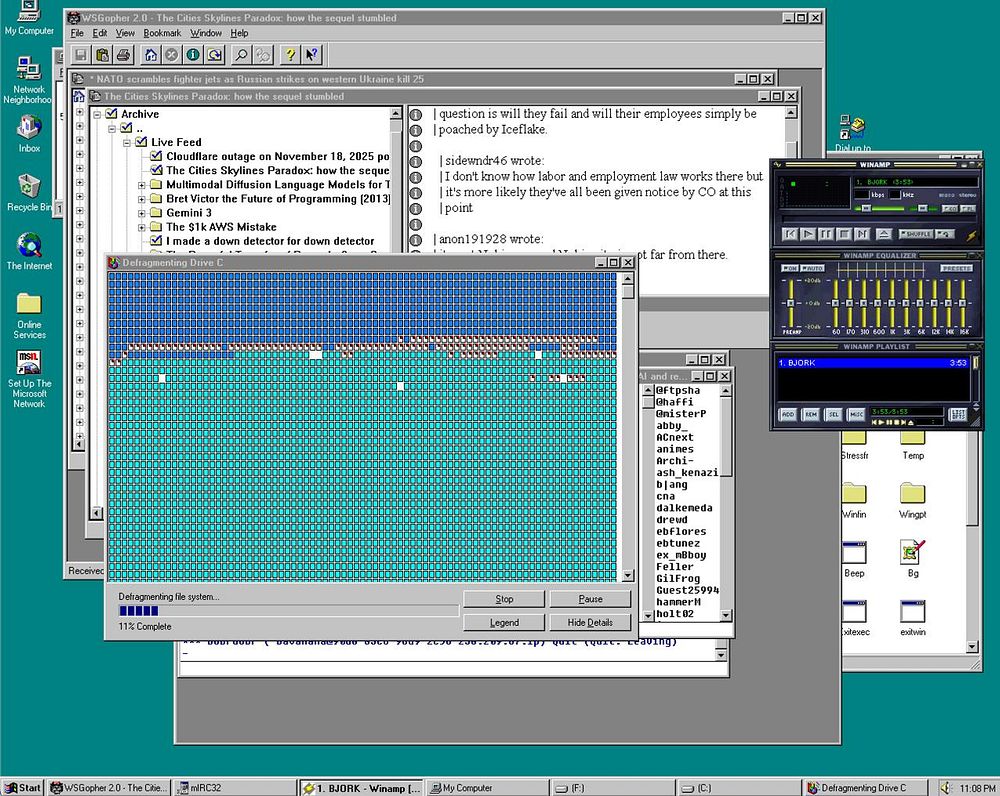
Task: Click the Winamp Eject button
Action: coord(883,234)
